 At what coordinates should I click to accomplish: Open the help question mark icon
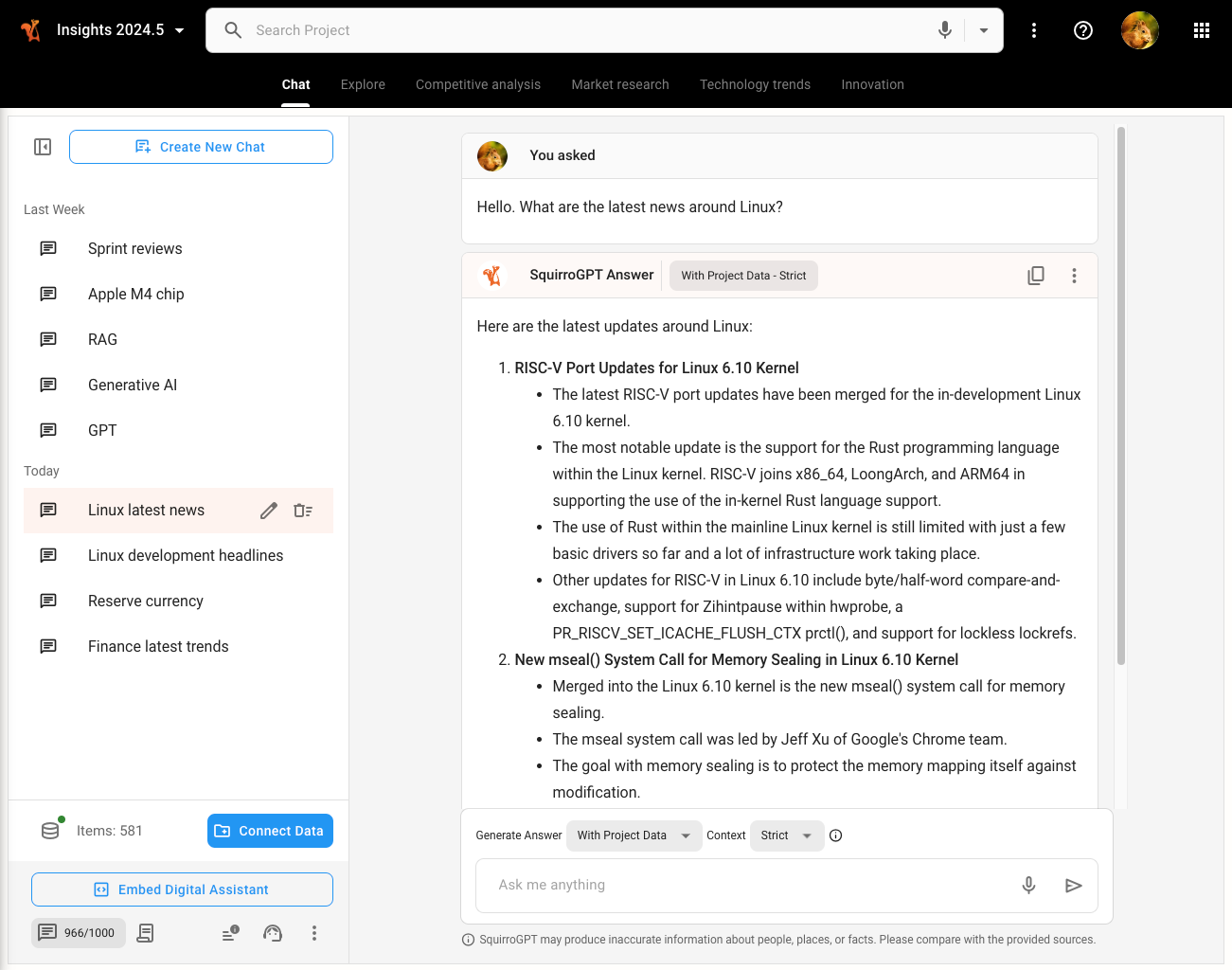click(x=1083, y=30)
